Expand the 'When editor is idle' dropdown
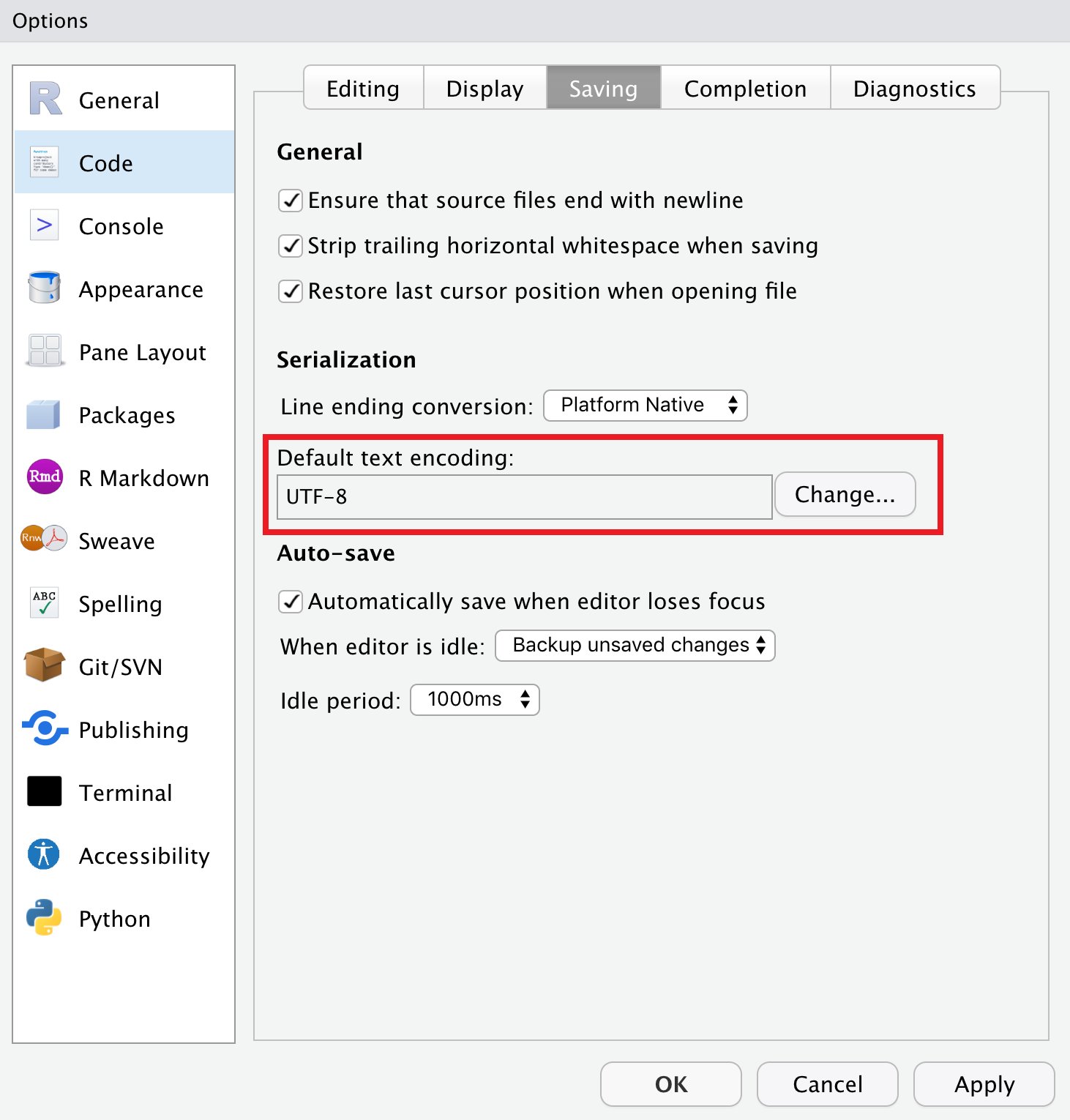The height and width of the screenshot is (1120, 1070). [x=635, y=646]
